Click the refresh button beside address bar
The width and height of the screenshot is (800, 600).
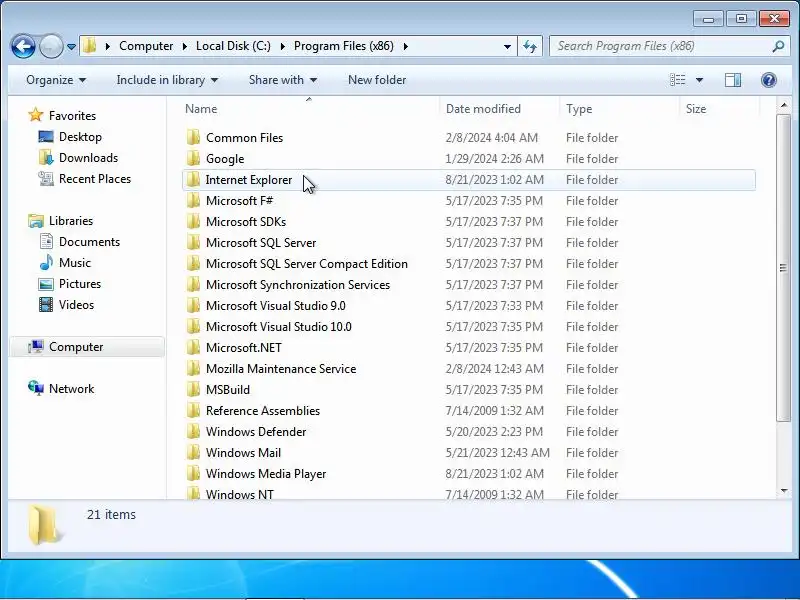pyautogui.click(x=530, y=46)
